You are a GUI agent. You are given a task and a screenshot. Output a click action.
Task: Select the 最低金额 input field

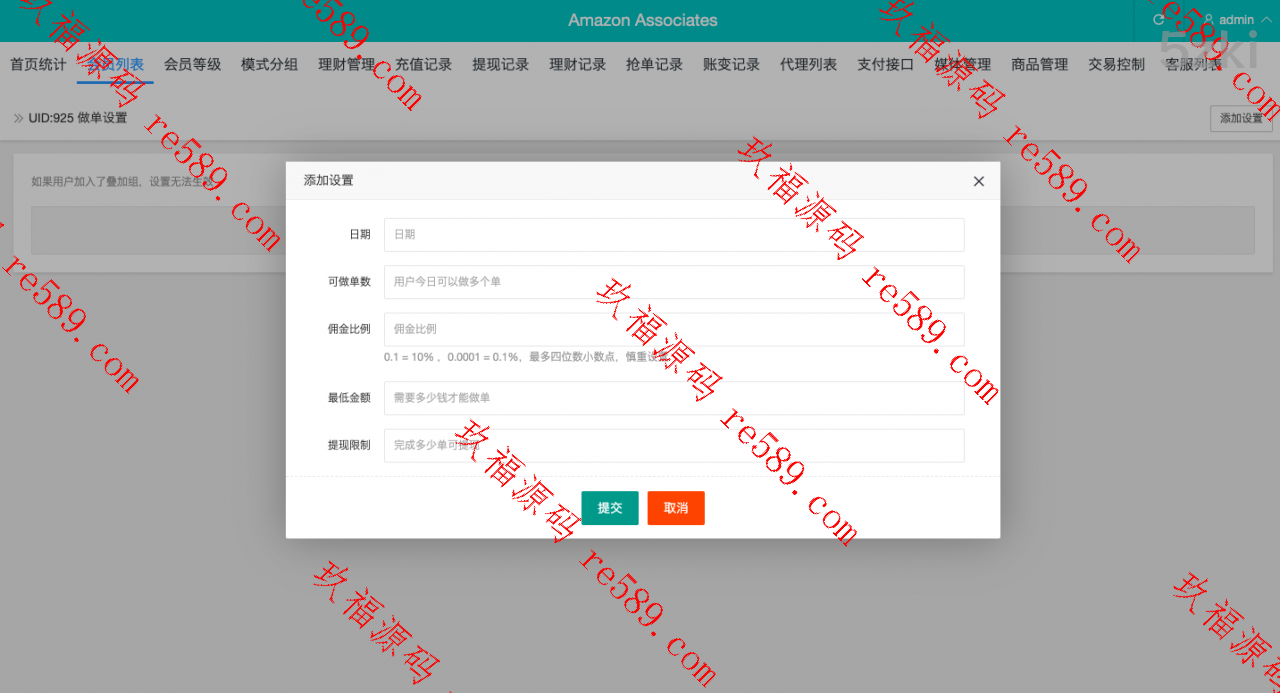pyautogui.click(x=673, y=397)
